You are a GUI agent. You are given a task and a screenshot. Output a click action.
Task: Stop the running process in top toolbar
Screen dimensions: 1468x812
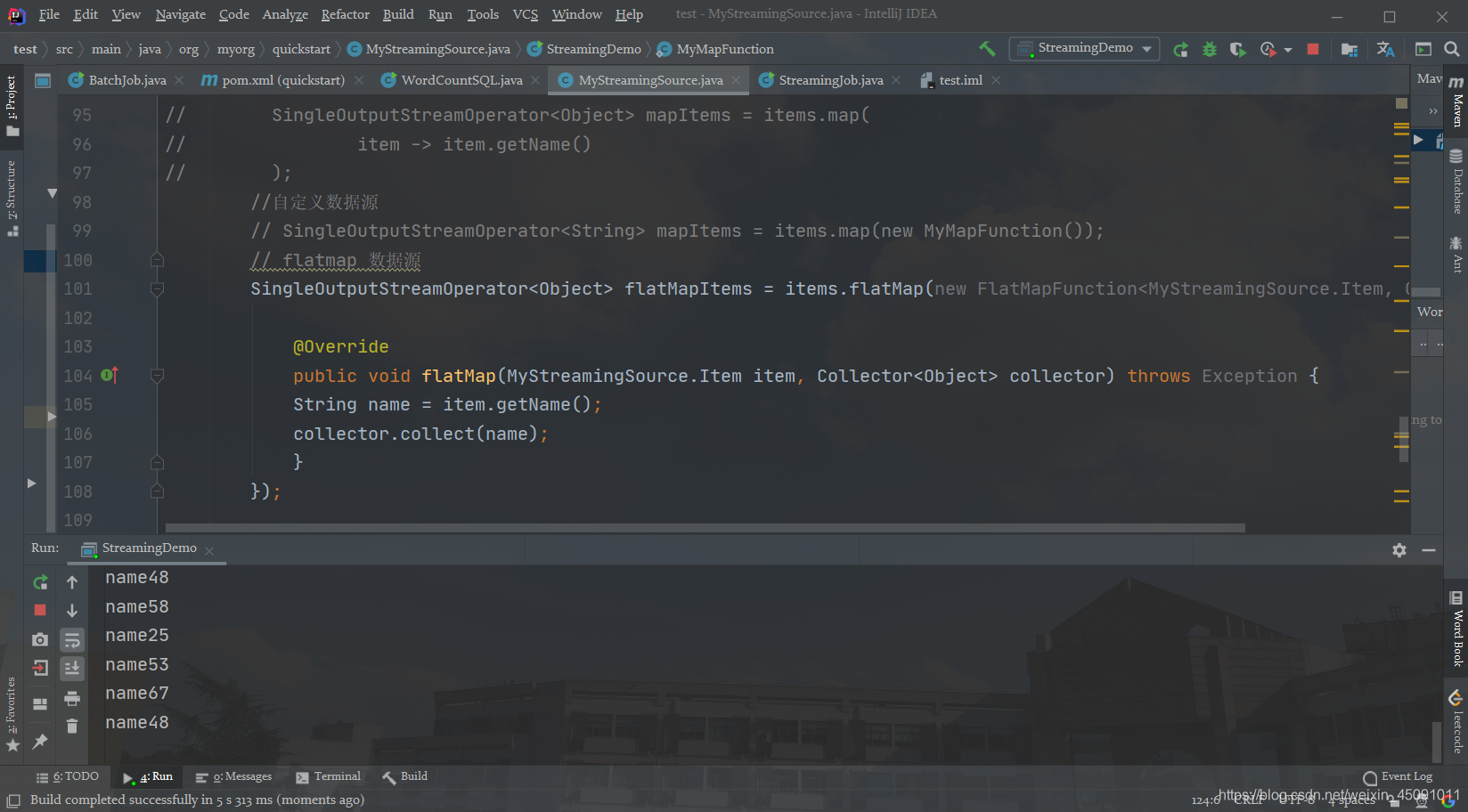(x=1313, y=49)
